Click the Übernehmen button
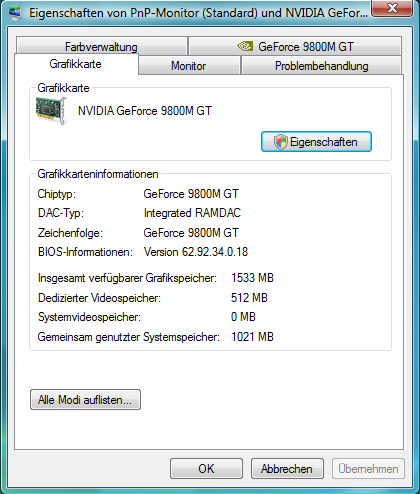420x494 pixels. click(x=368, y=469)
